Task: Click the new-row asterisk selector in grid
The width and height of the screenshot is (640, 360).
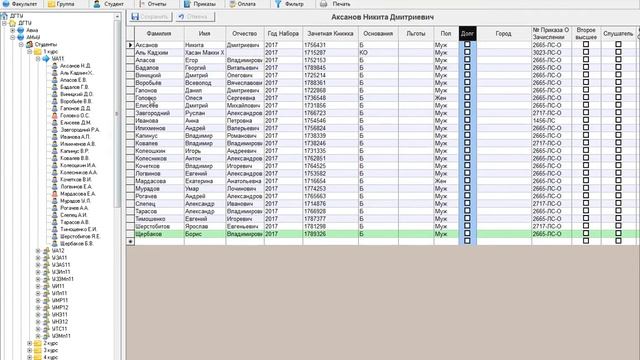Action: pos(130,241)
